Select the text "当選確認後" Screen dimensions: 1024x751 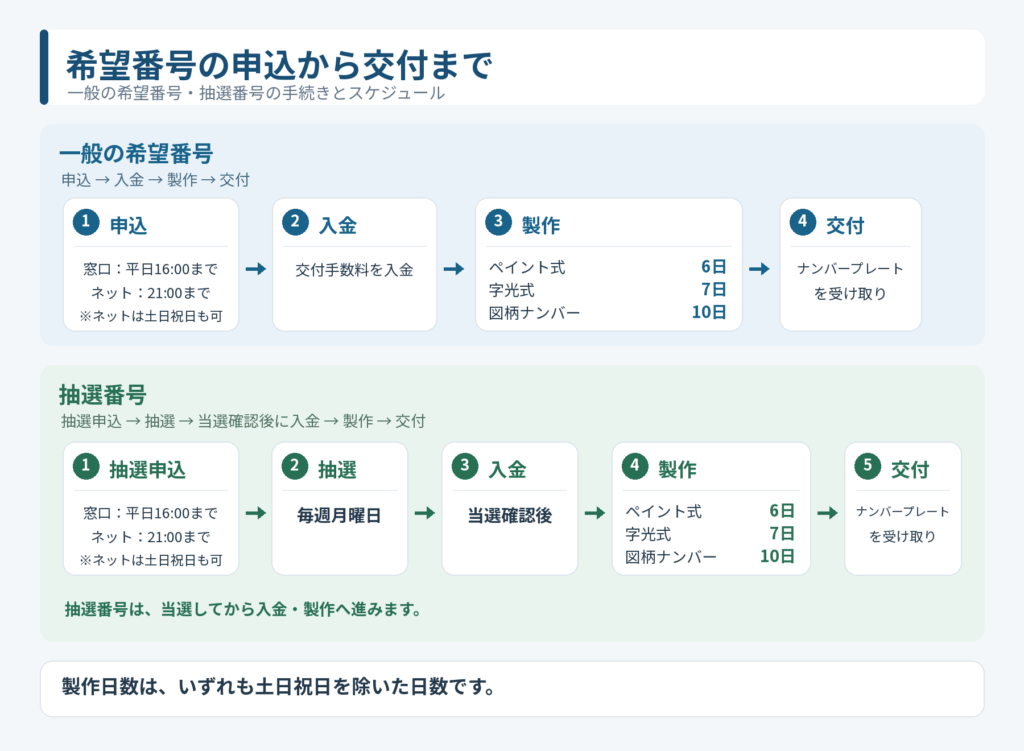click(x=509, y=516)
